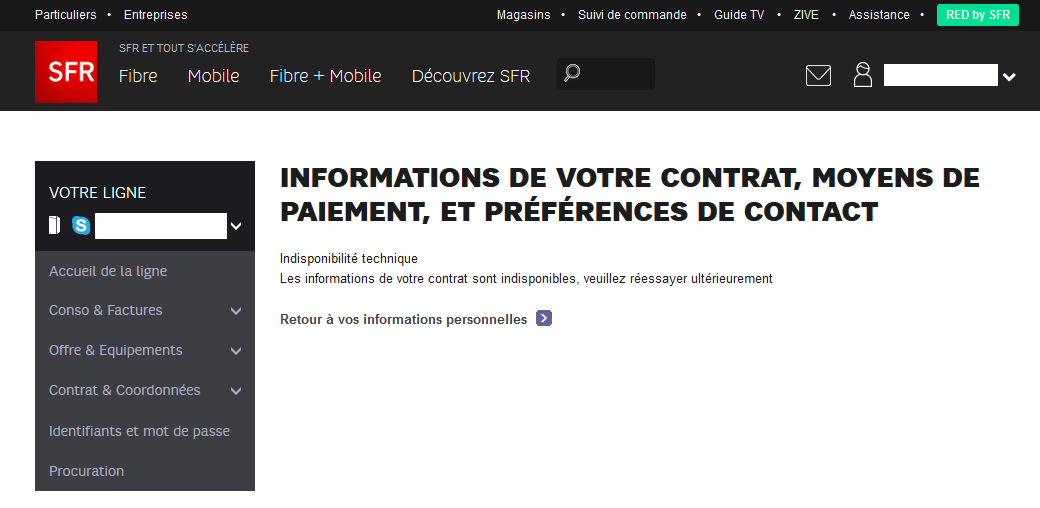Select Découvrez SFR in navigation
This screenshot has width=1040, height=508.
tap(471, 76)
